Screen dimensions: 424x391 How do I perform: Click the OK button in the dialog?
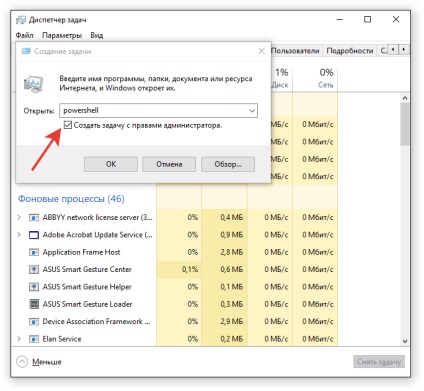111,164
